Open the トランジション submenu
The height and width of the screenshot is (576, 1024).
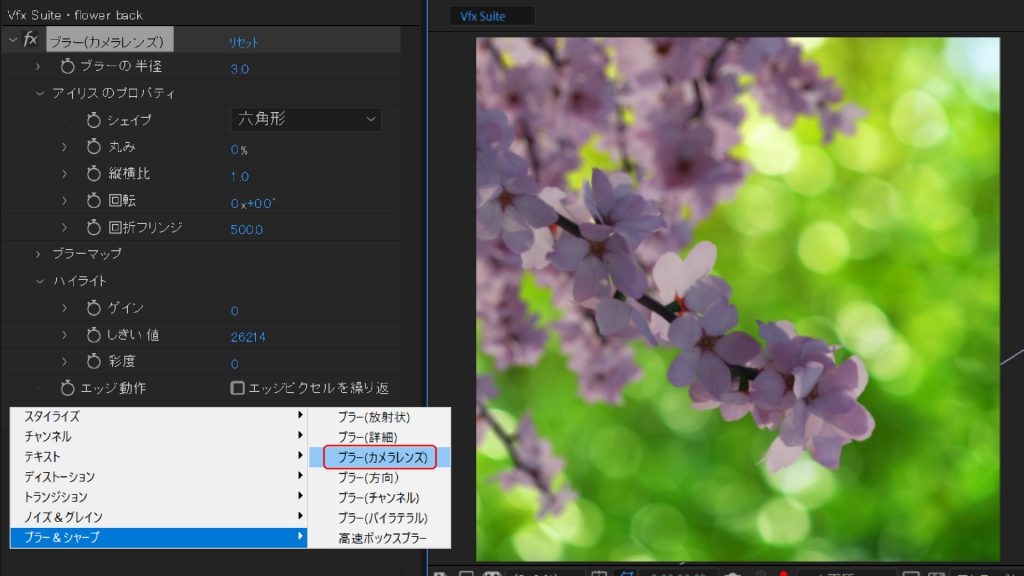[x=159, y=497]
